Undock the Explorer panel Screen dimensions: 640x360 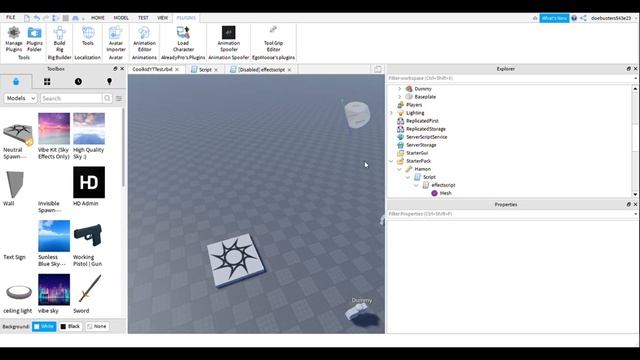629,69
